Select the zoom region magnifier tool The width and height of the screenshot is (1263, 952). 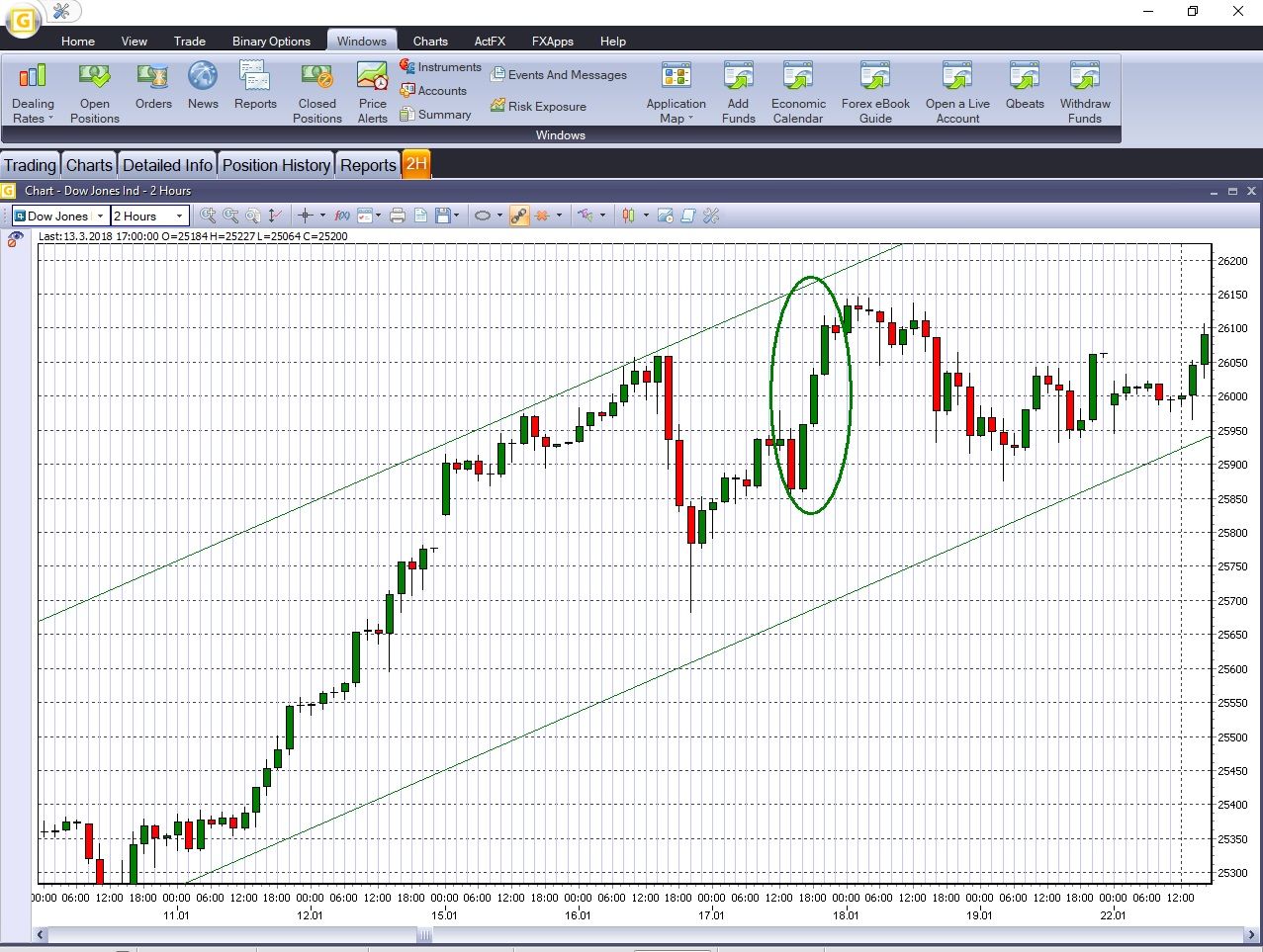pyautogui.click(x=253, y=216)
